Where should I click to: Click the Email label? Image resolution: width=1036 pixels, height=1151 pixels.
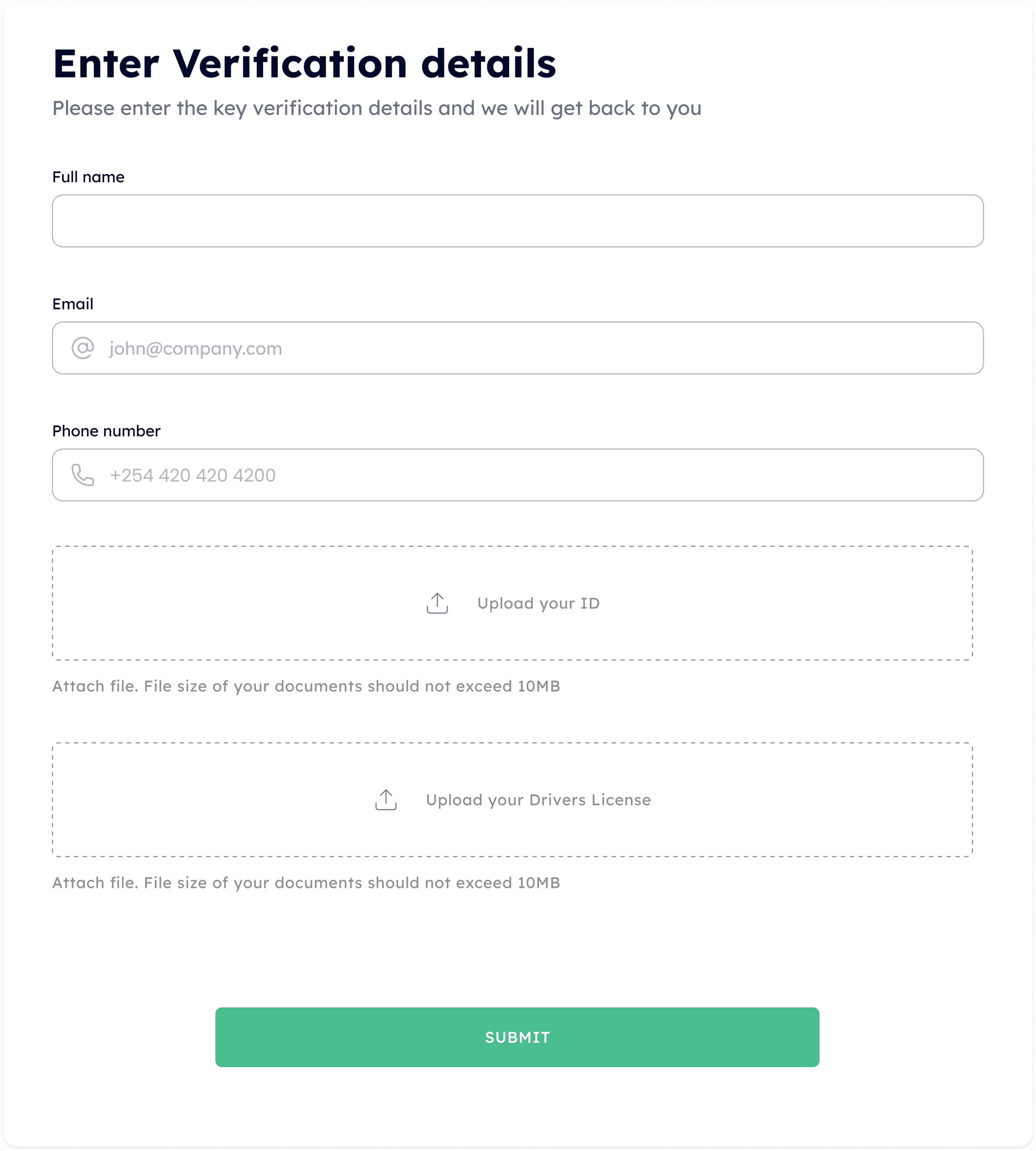[x=73, y=304]
